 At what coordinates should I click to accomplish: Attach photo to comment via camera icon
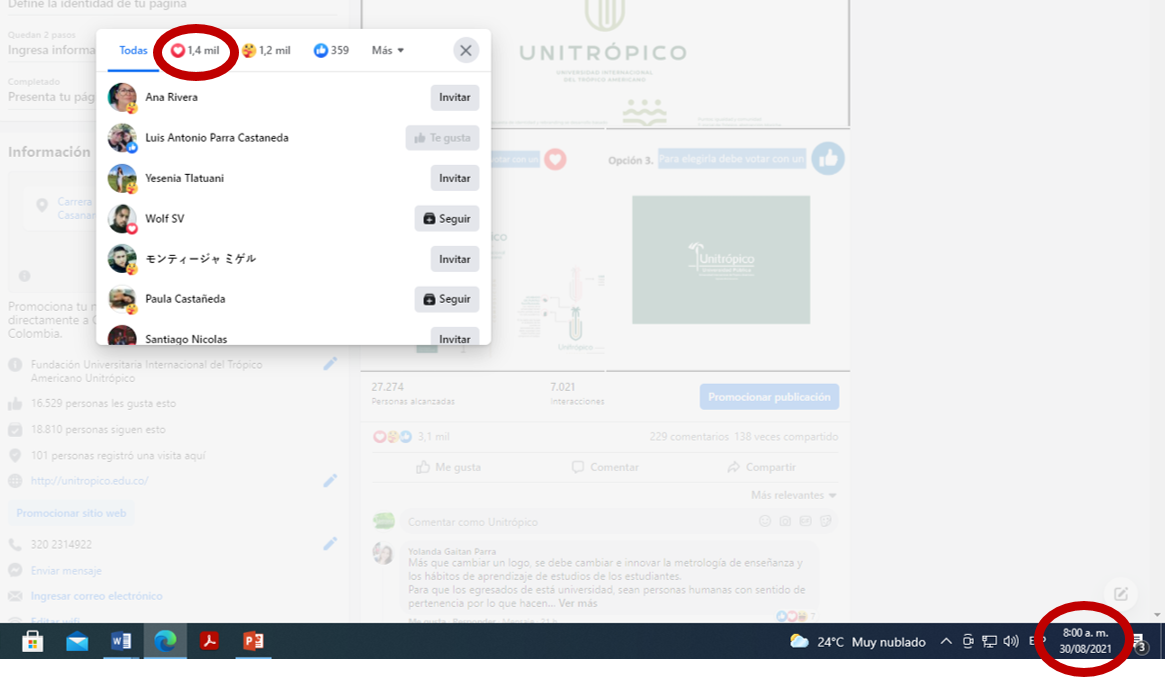(785, 521)
